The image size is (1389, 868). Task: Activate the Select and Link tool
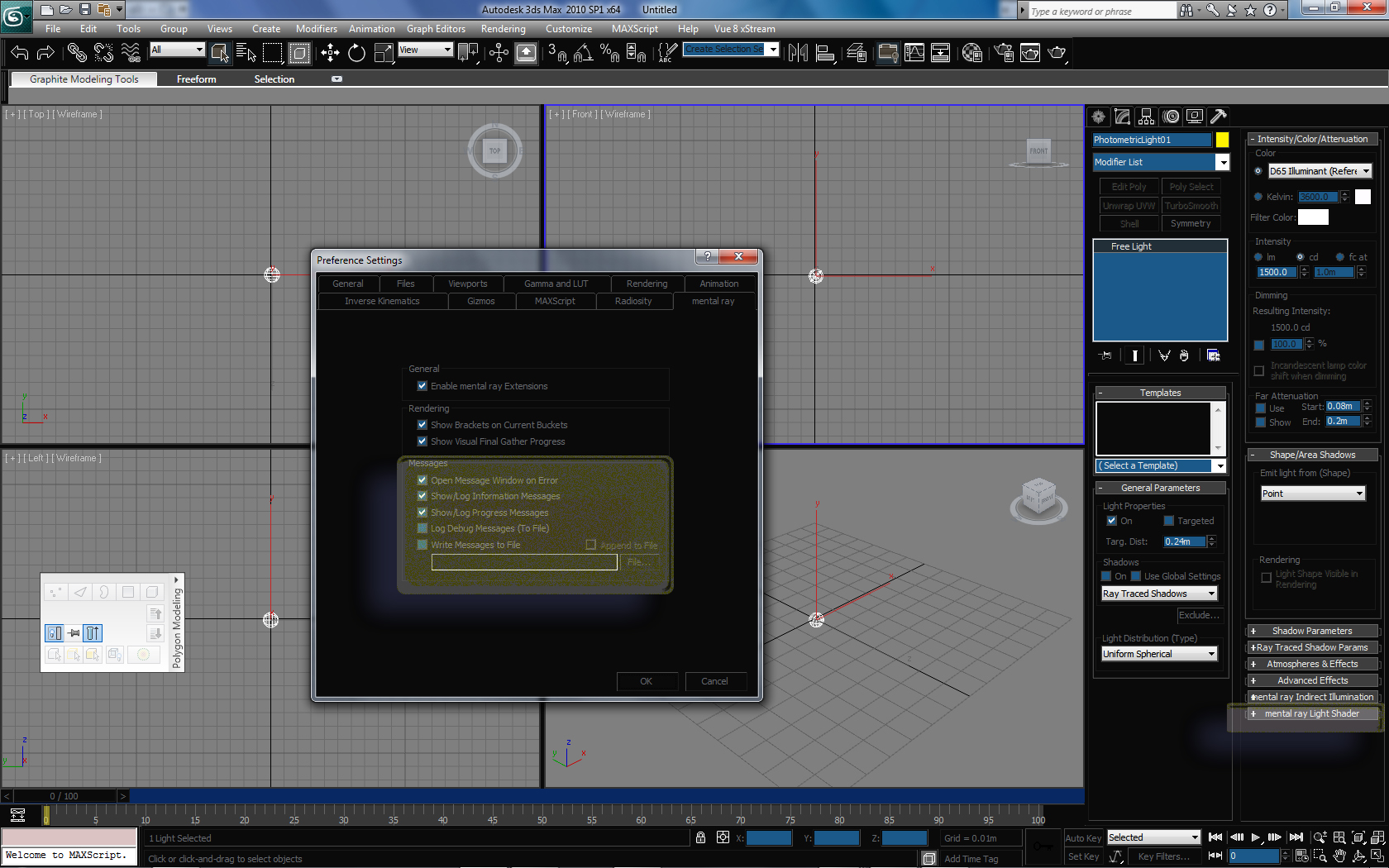[77, 53]
